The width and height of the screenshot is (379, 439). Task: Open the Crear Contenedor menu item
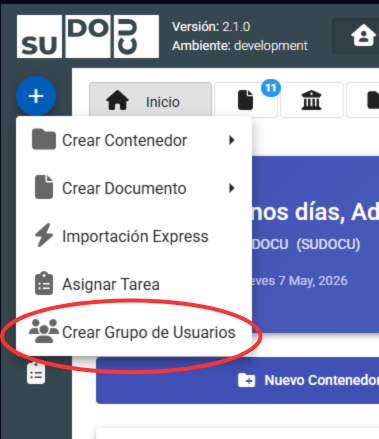pyautogui.click(x=134, y=140)
